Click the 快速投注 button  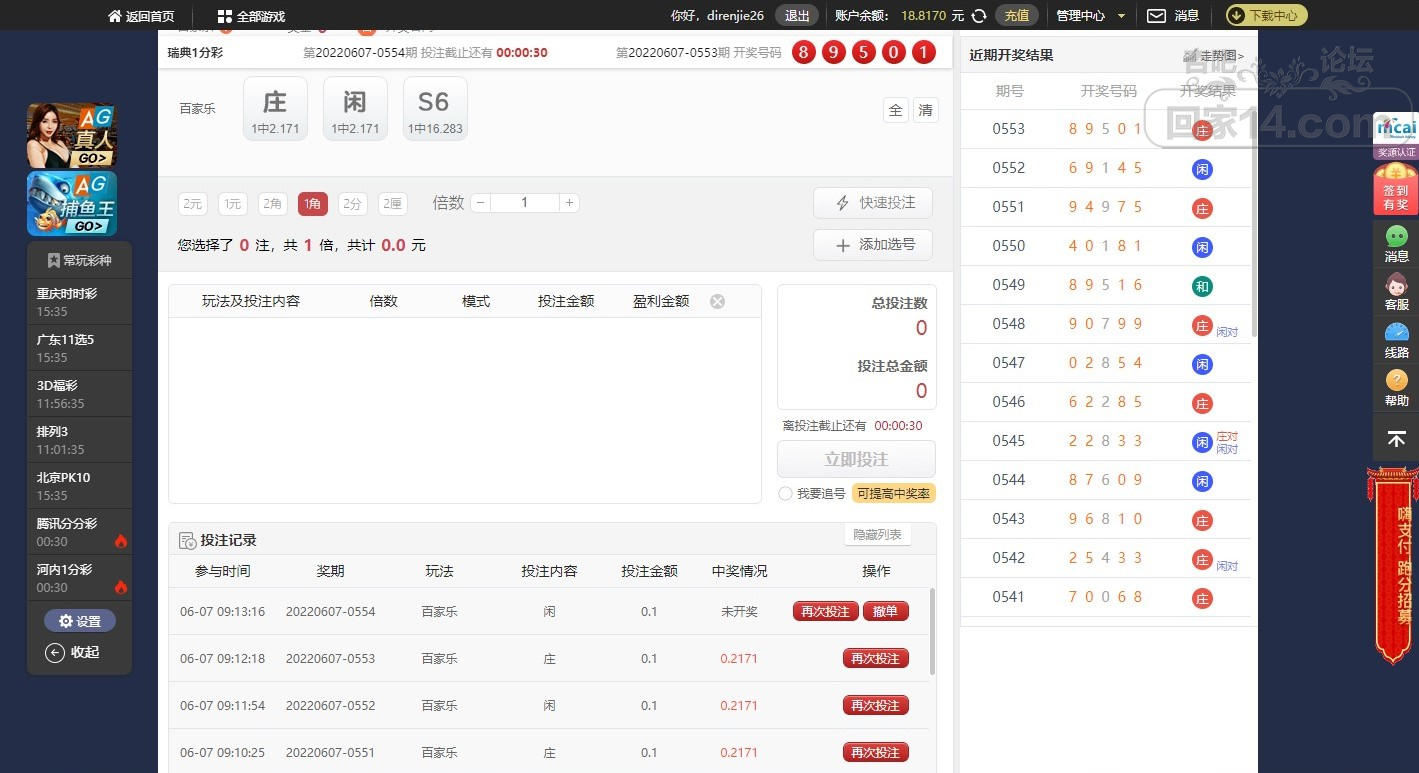[x=872, y=203]
